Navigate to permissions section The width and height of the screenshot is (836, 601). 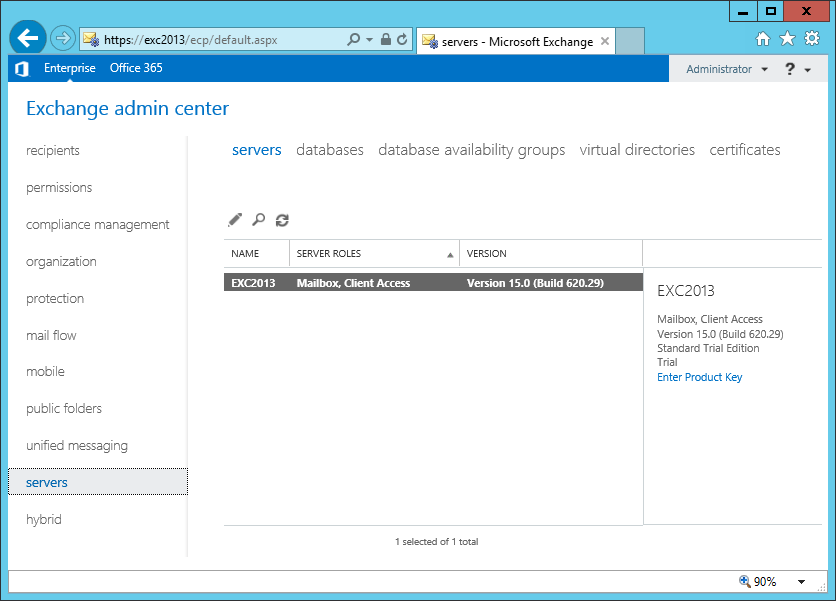point(59,188)
